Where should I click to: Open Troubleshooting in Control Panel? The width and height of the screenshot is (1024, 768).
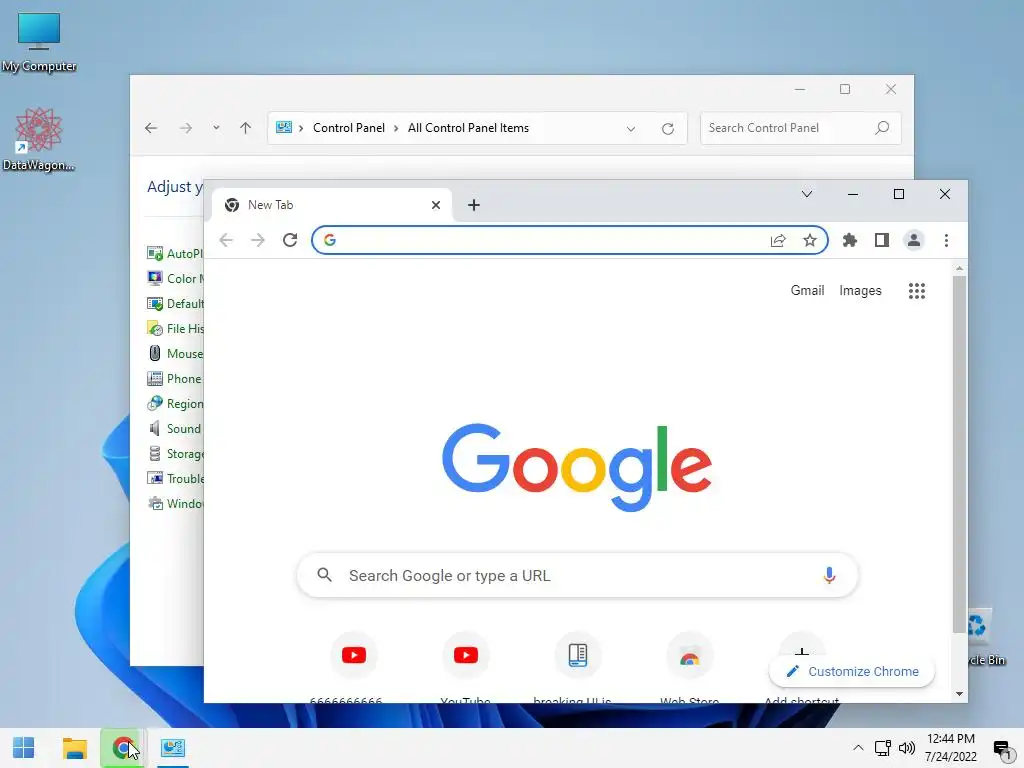coord(175,479)
